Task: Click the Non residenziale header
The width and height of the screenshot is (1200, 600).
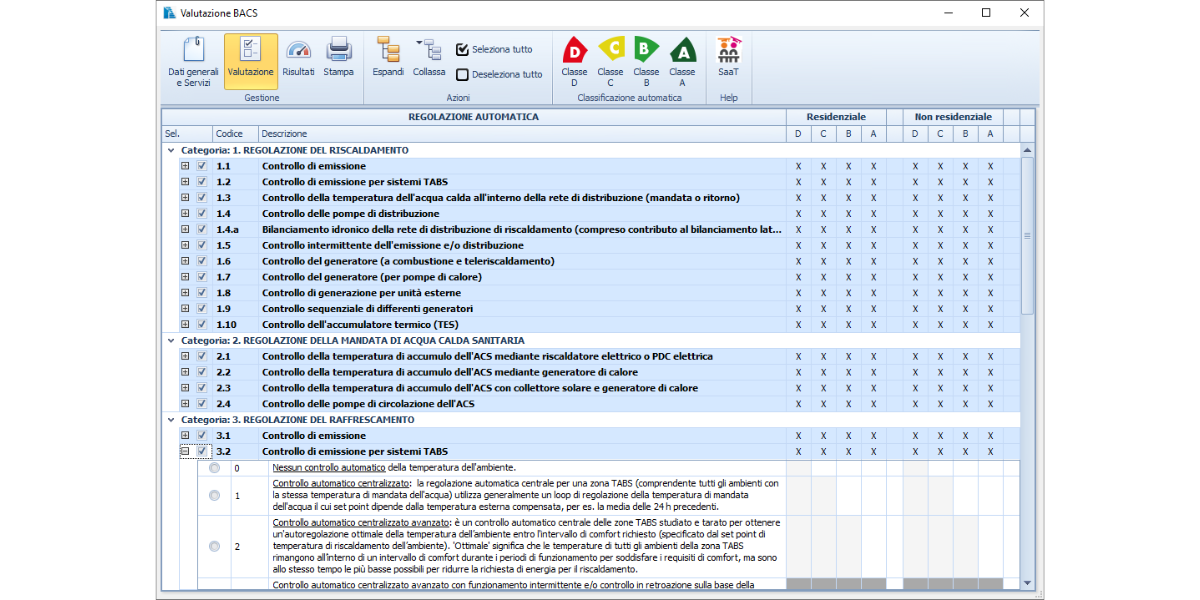Action: [953, 117]
